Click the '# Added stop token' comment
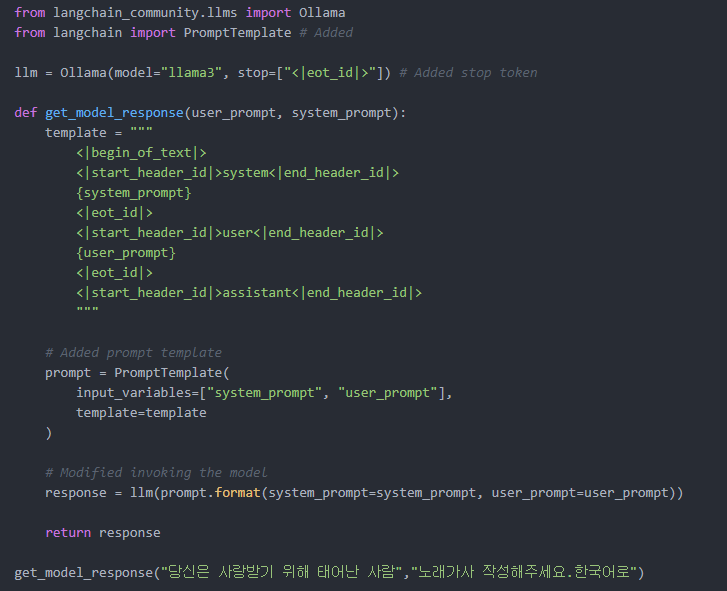This screenshot has width=727, height=591. (468, 73)
